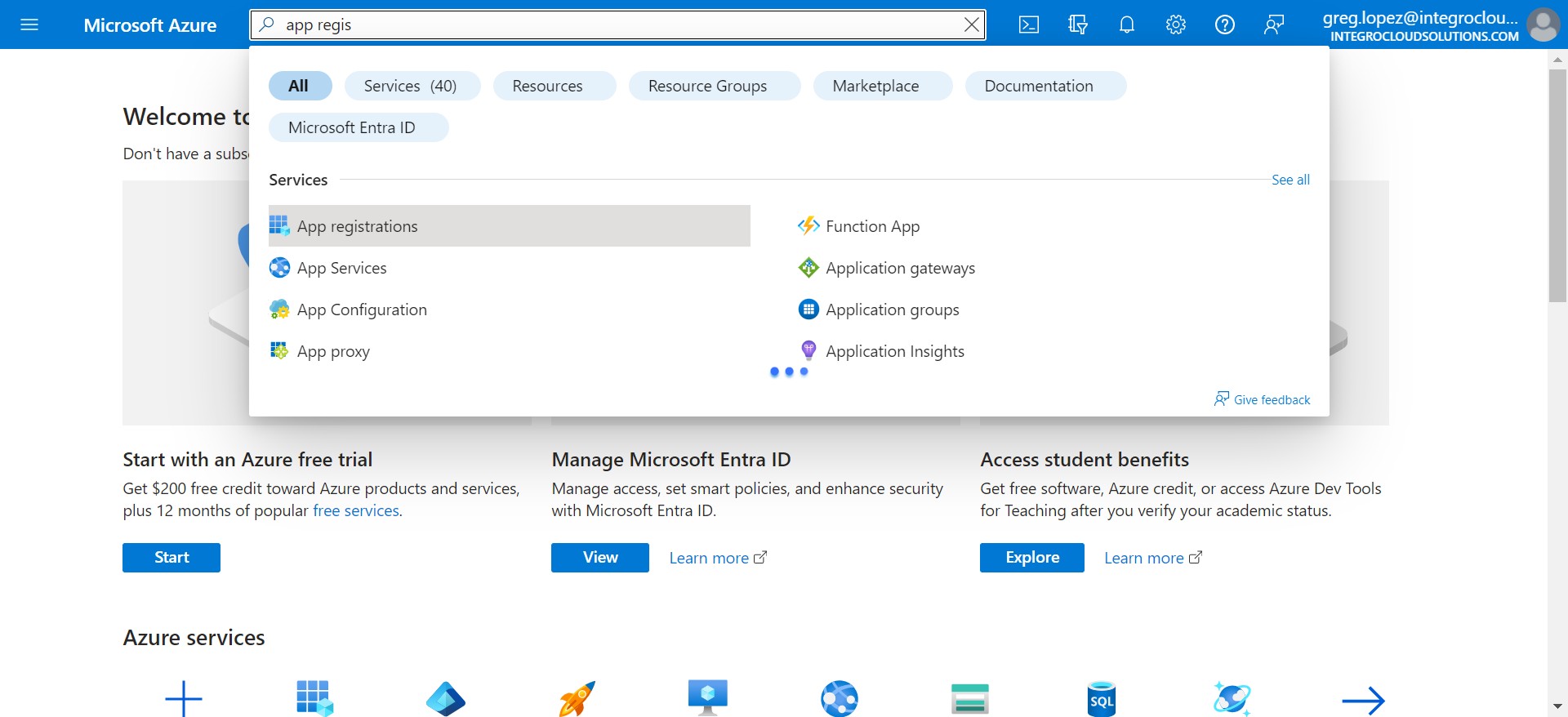Click the App Services icon in results

tap(279, 267)
